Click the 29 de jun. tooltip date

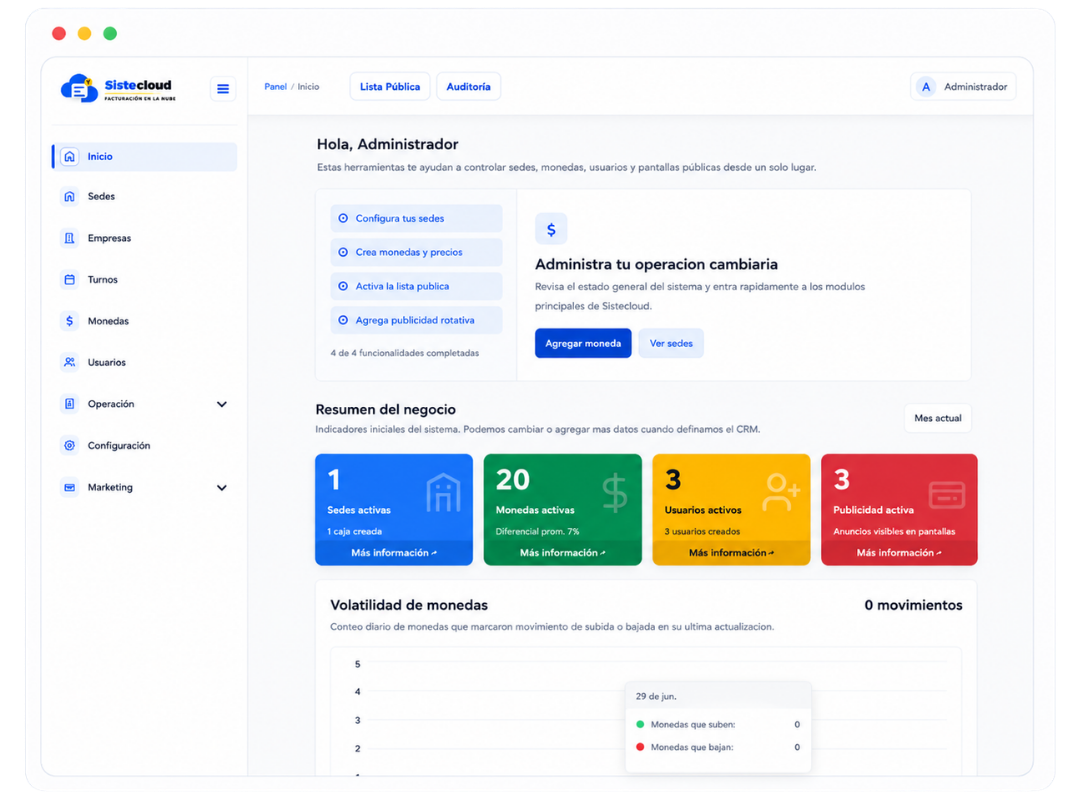point(656,697)
